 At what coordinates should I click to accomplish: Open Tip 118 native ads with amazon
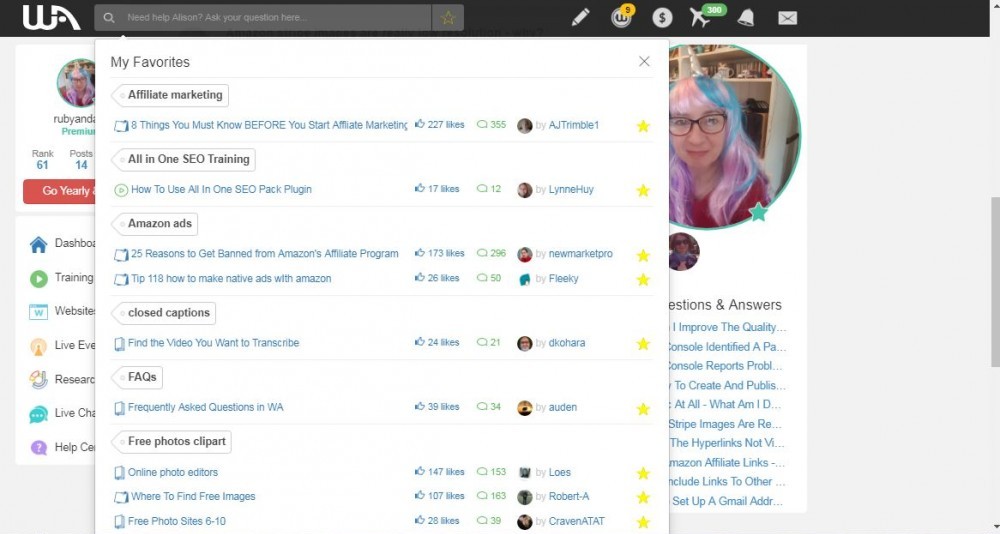click(231, 278)
